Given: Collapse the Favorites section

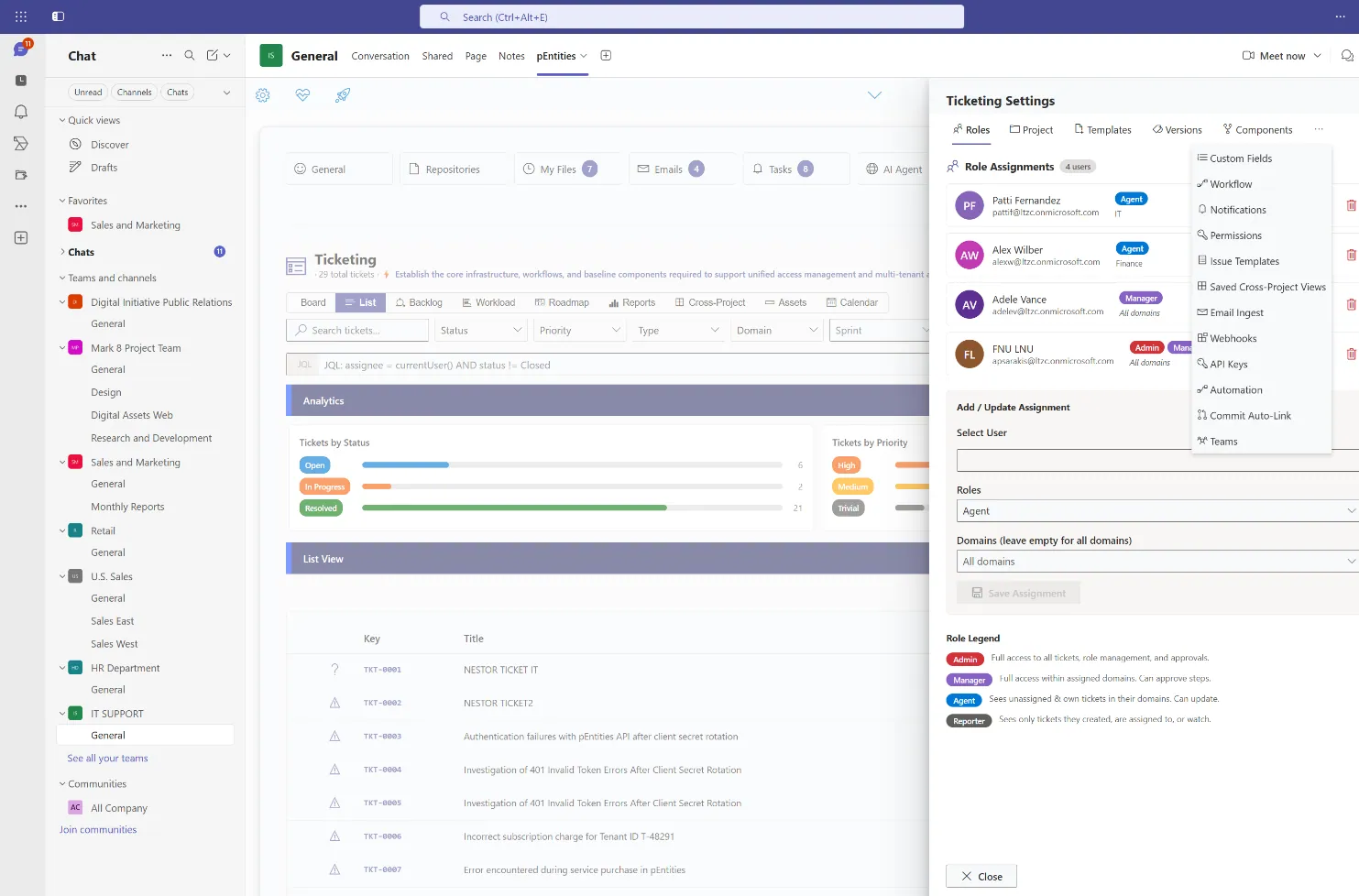Looking at the screenshot, I should pos(62,201).
